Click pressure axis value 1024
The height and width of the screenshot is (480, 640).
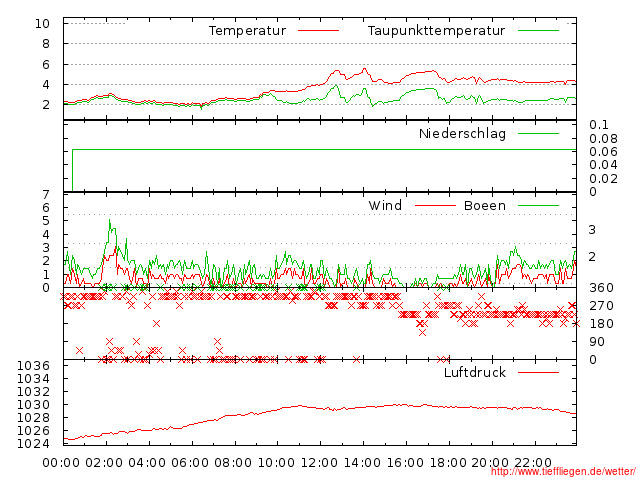pyautogui.click(x=33, y=444)
